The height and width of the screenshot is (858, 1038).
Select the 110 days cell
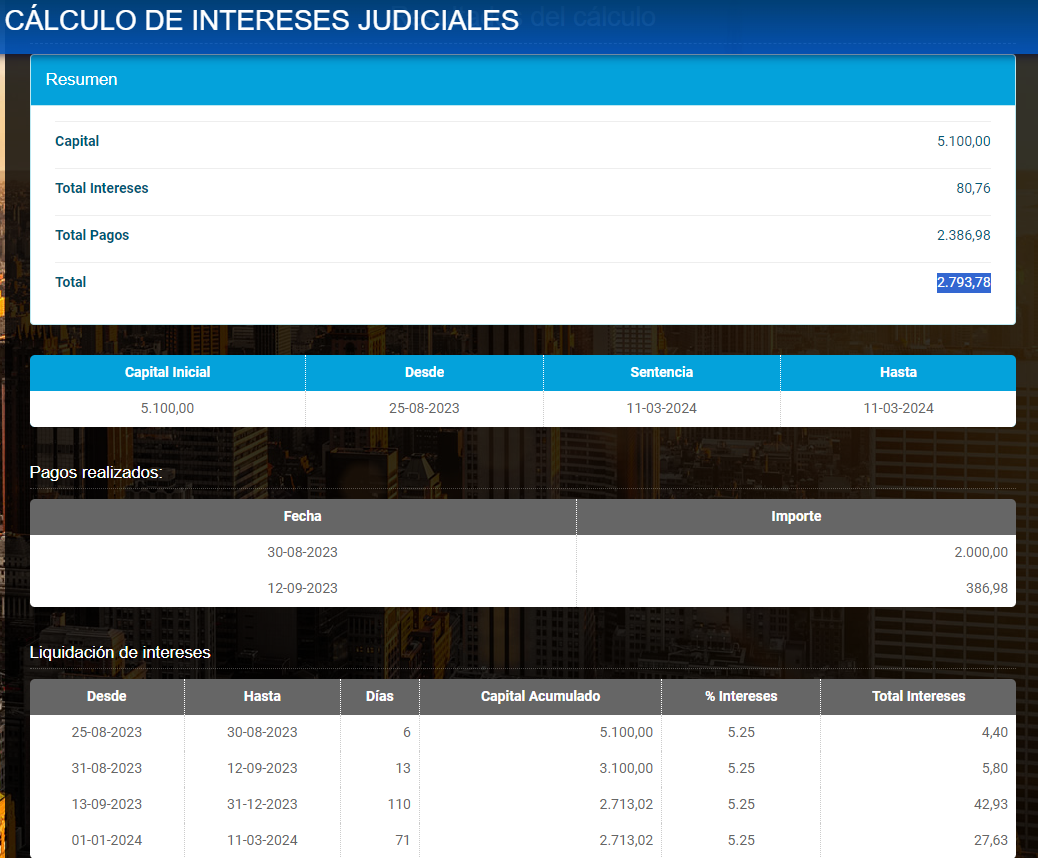pyautogui.click(x=399, y=804)
